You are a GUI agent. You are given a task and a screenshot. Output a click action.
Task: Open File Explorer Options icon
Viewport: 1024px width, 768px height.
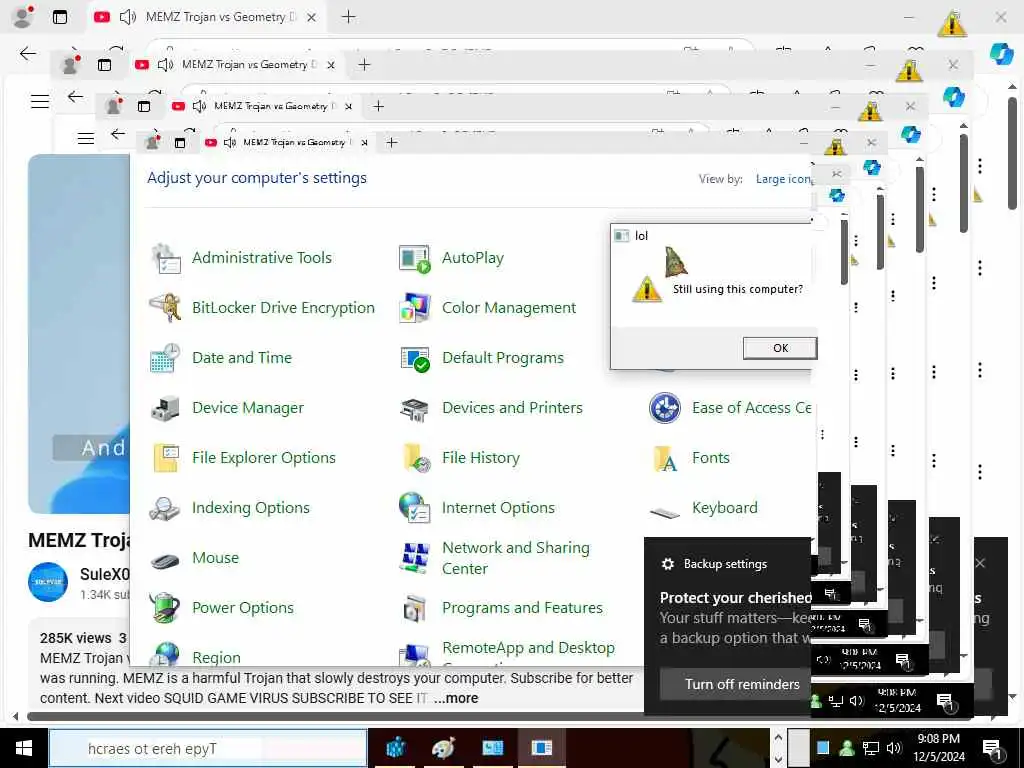coord(166,458)
